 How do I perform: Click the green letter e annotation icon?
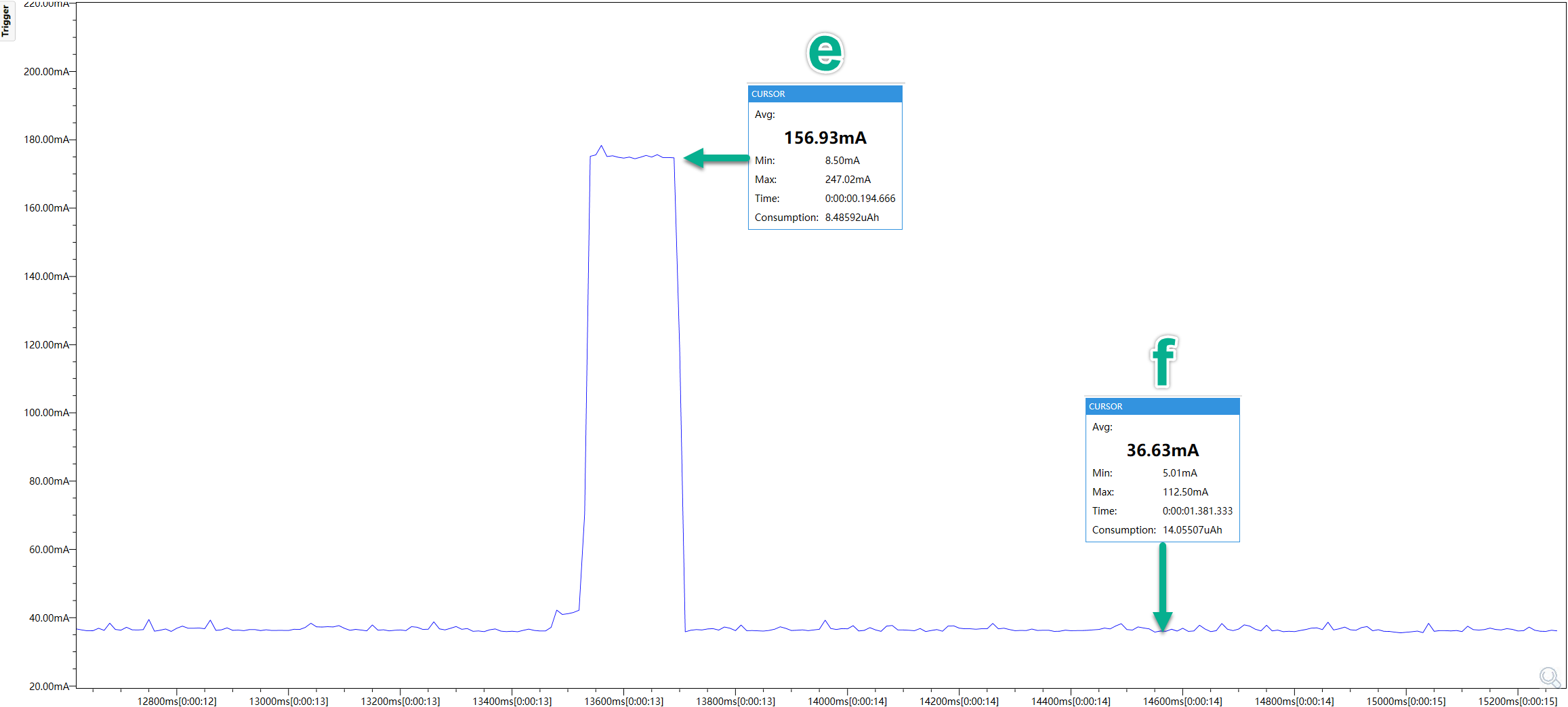point(824,53)
